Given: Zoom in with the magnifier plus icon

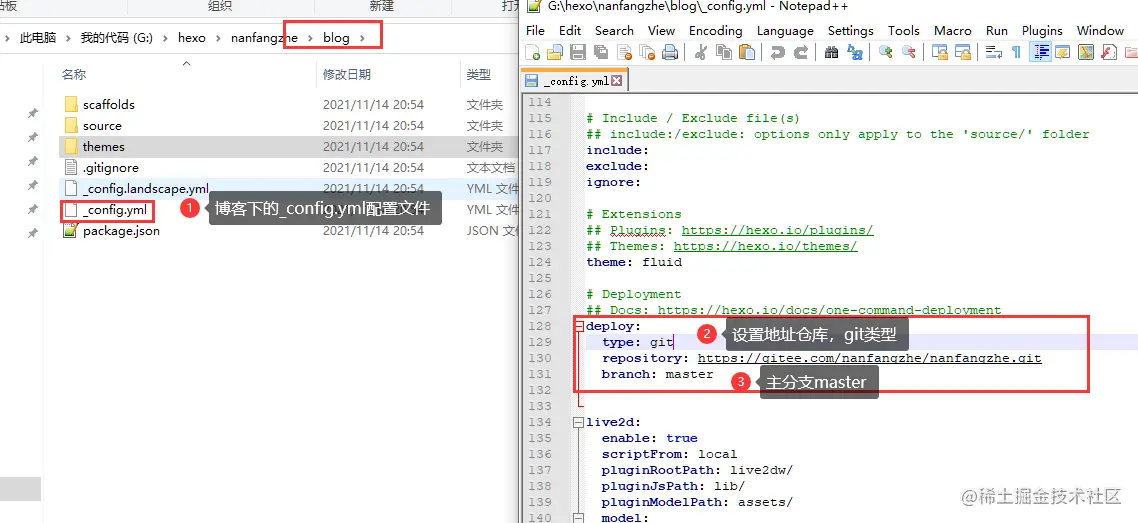Looking at the screenshot, I should pos(885,52).
